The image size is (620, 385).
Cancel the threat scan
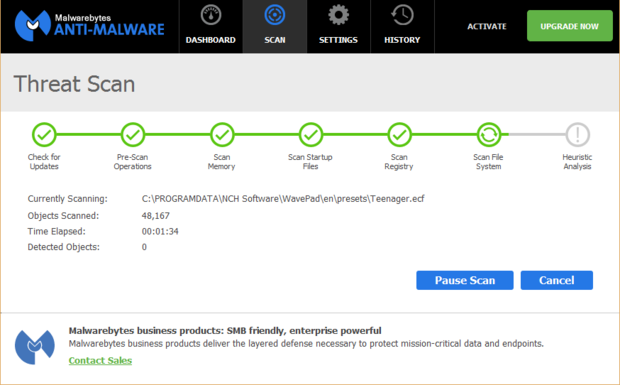pos(556,280)
